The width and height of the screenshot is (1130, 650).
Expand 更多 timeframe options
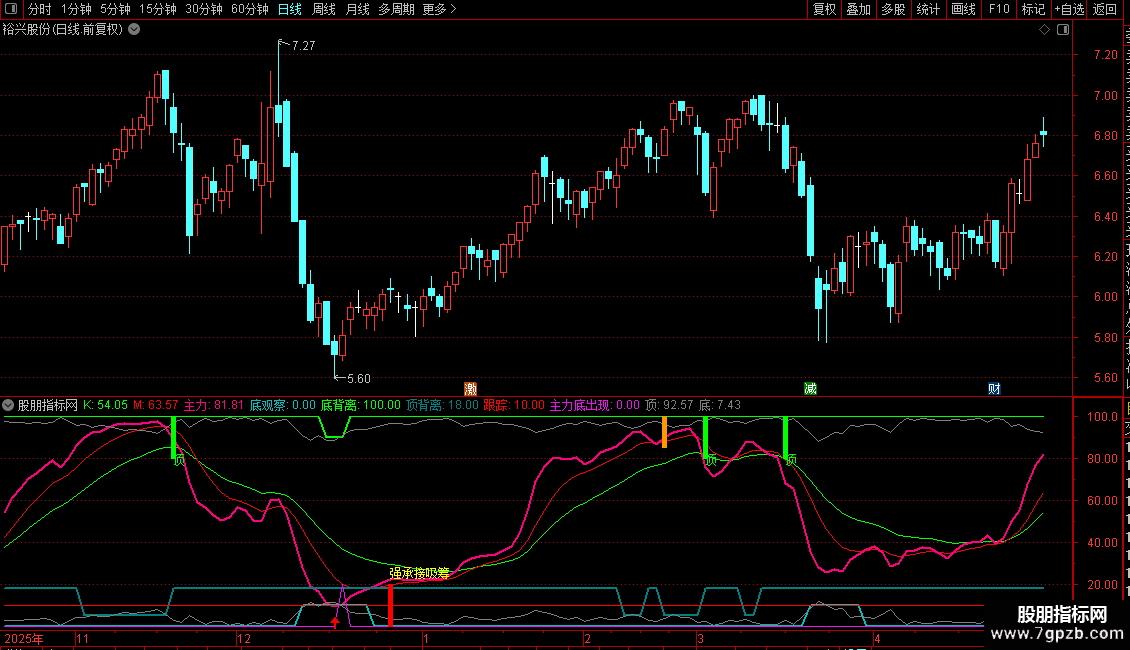439,9
